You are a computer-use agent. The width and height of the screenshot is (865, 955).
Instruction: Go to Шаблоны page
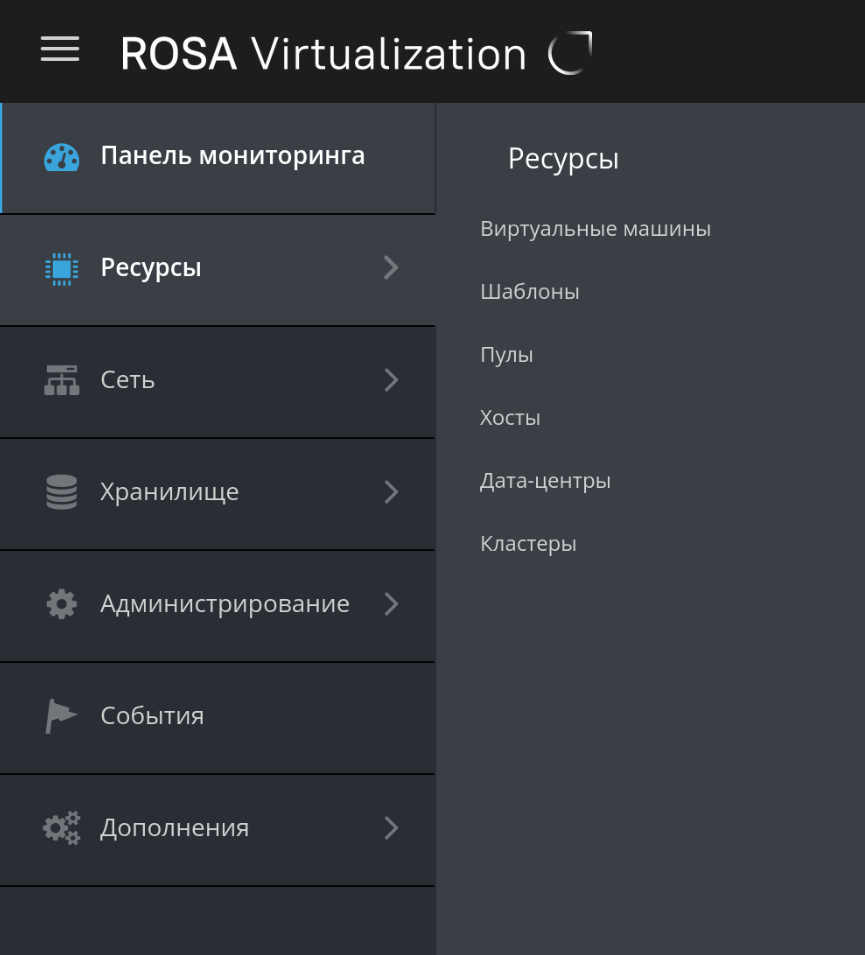pos(529,292)
